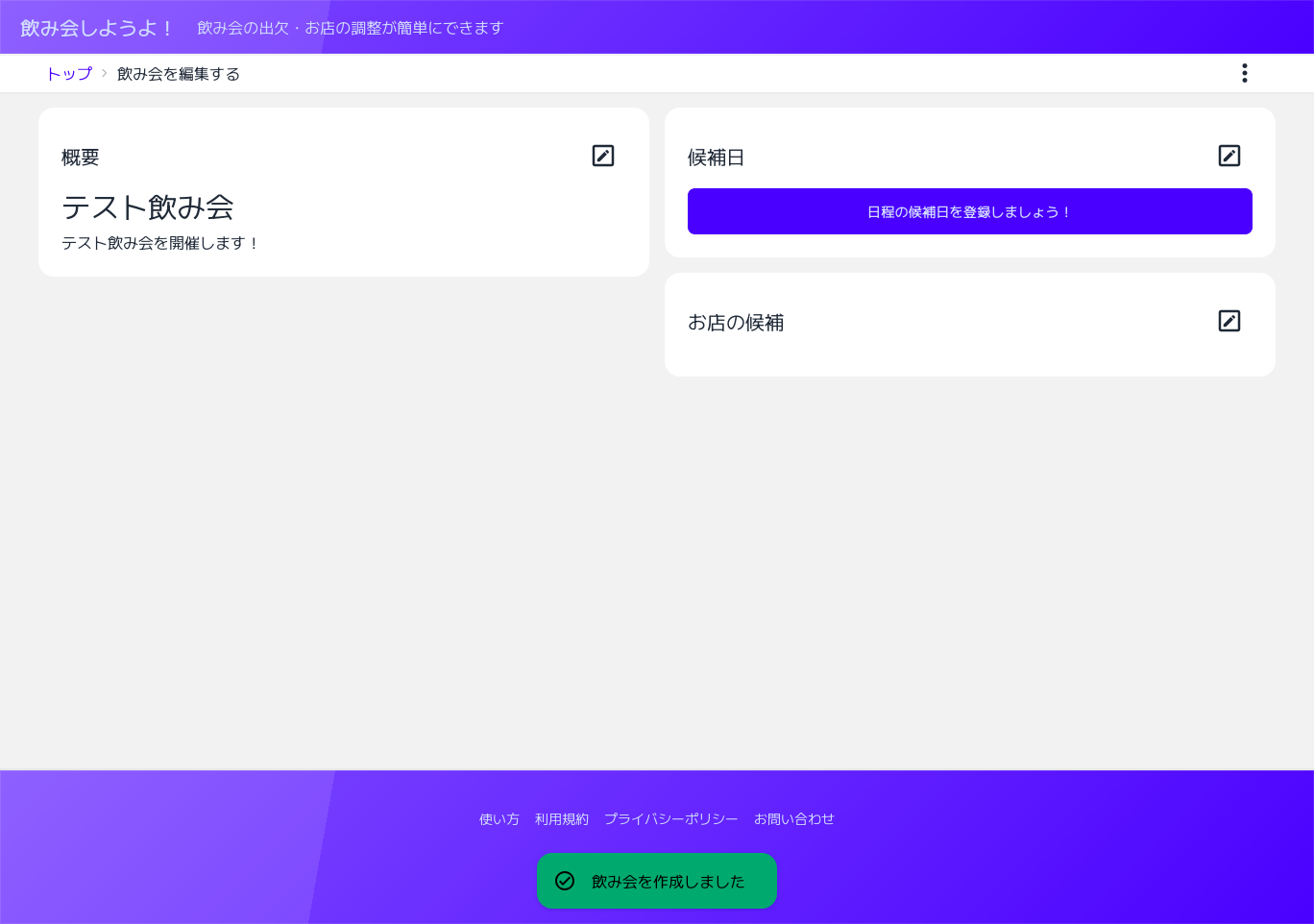Edit the 候補日 section with pencil icon
This screenshot has width=1314, height=924.
[1229, 156]
